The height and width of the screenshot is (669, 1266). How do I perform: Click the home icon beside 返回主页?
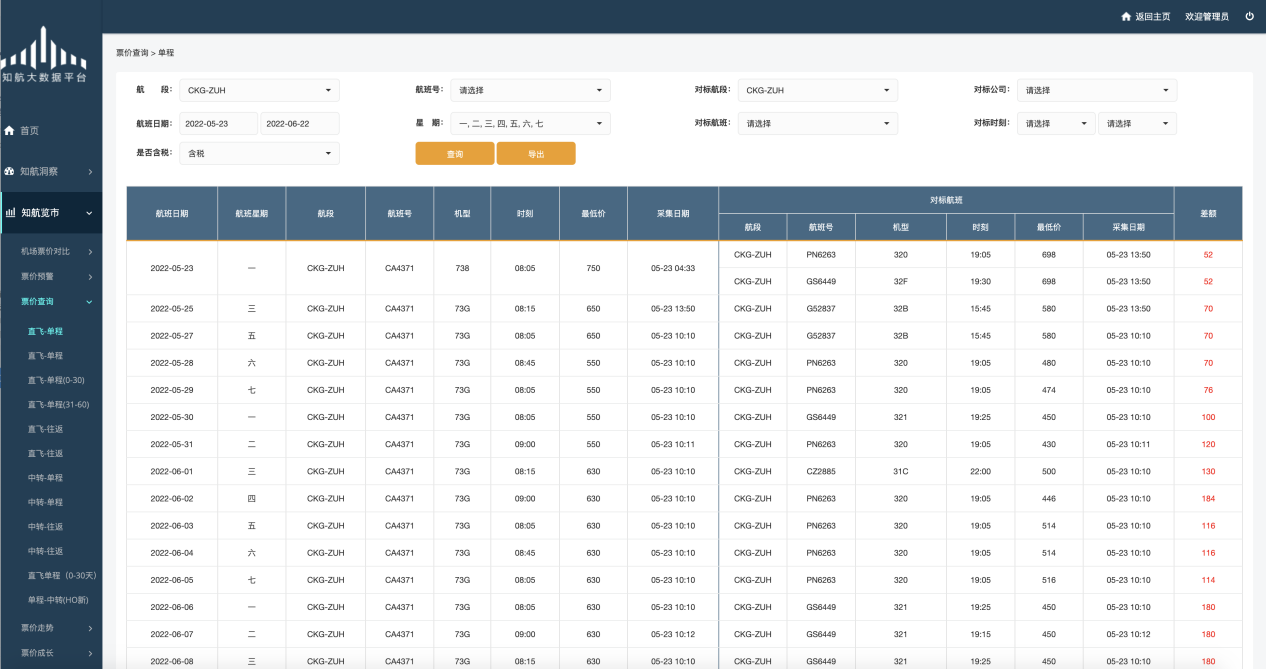click(x=1126, y=17)
